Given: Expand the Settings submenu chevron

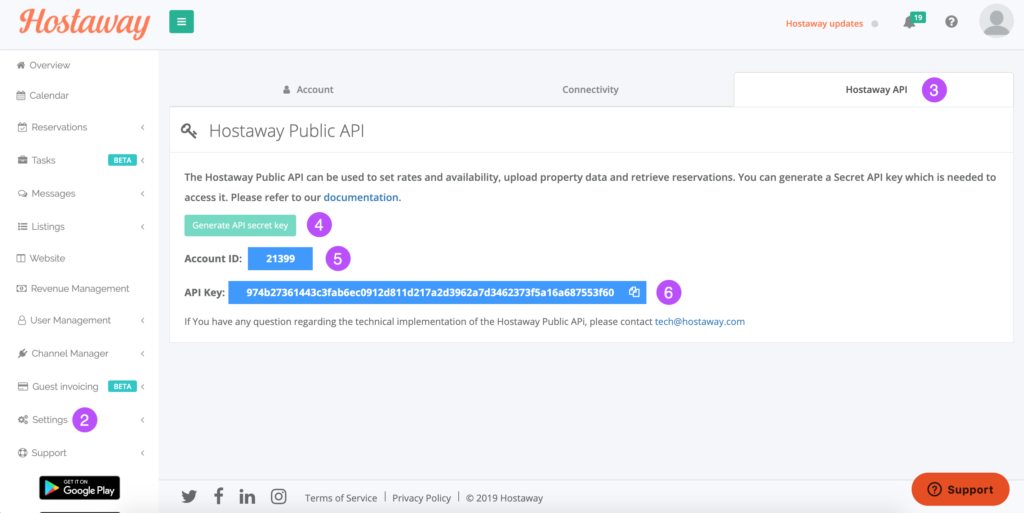Looking at the screenshot, I should coord(142,420).
